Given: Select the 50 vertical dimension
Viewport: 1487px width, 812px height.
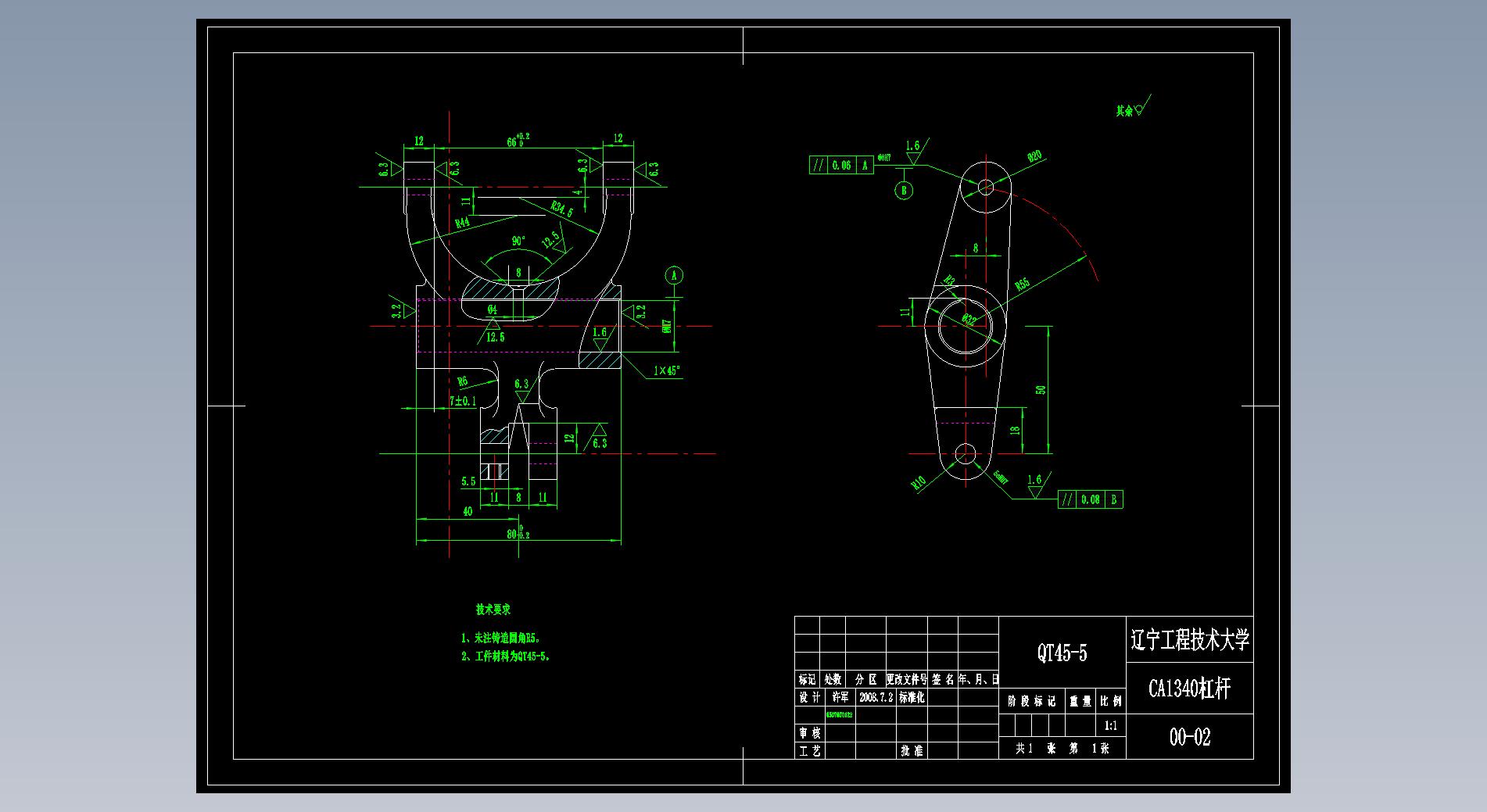Looking at the screenshot, I should pyautogui.click(x=1041, y=389).
